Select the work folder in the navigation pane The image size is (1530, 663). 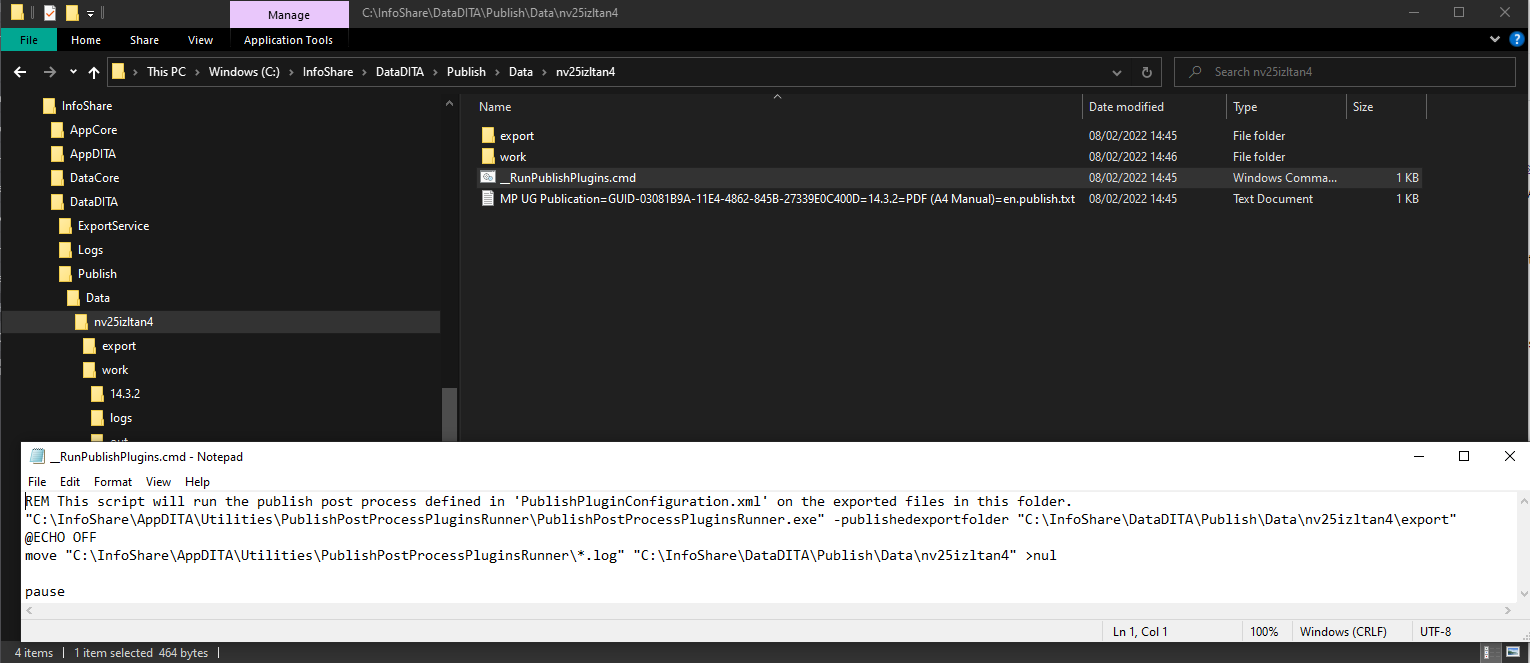pos(115,369)
